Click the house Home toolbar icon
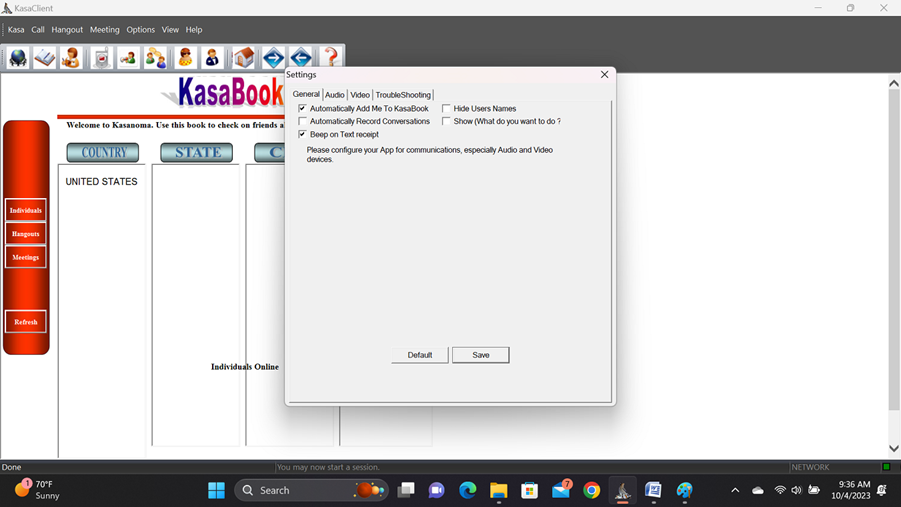901x507 pixels. click(244, 57)
